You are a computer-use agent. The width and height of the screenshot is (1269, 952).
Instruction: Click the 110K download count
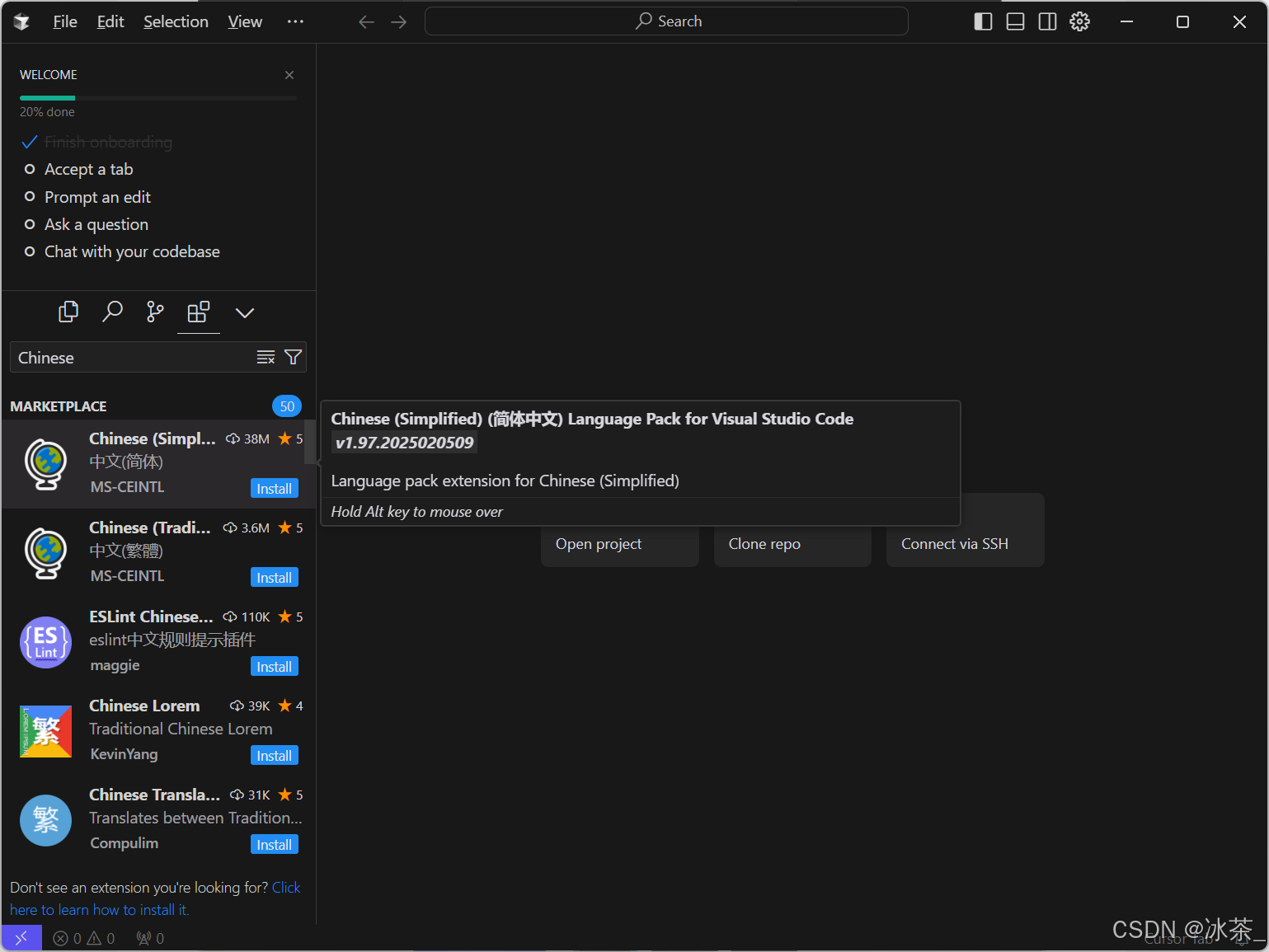click(247, 617)
